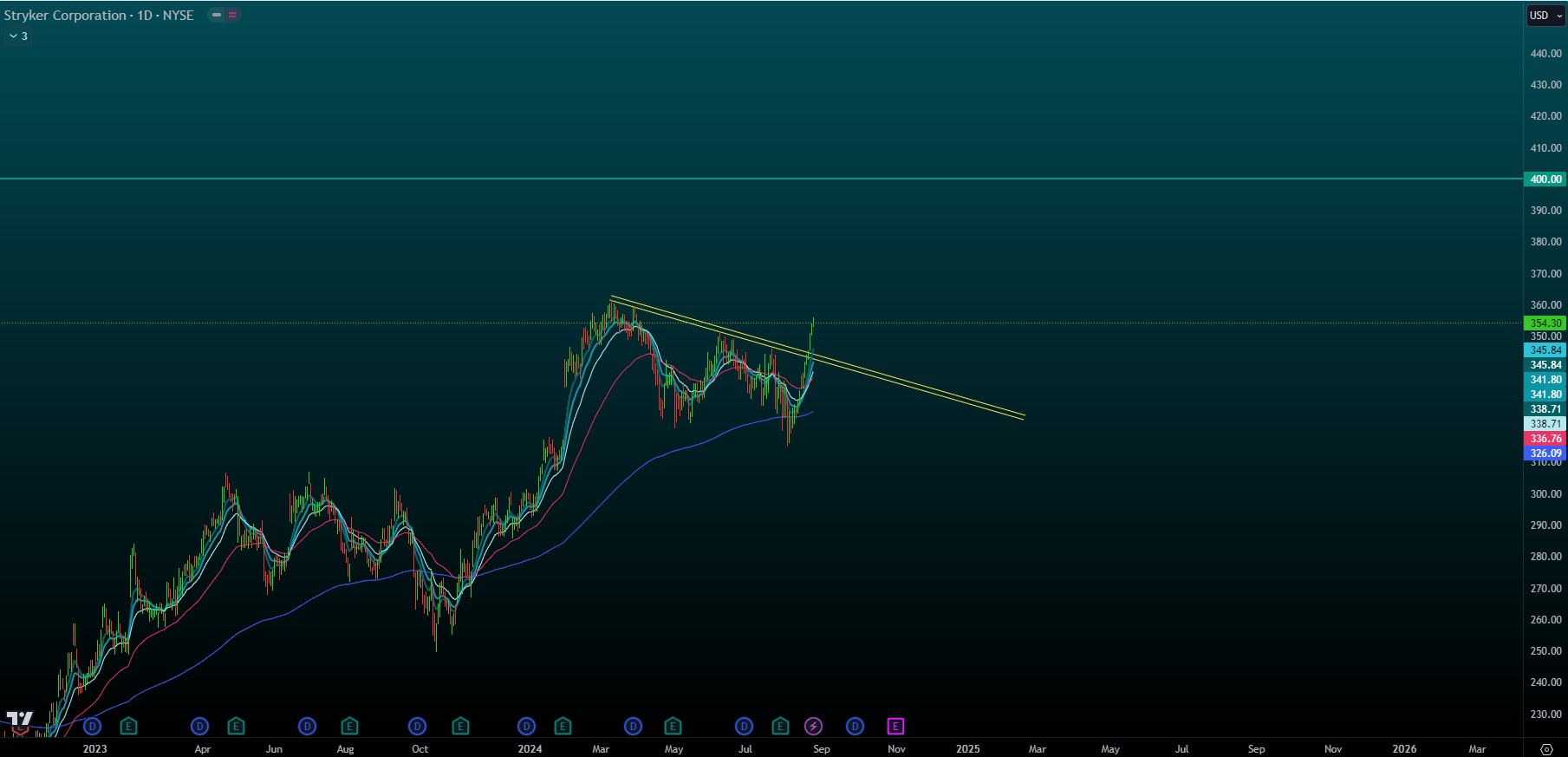Screen dimensions: 1568x757
Task: Show the dividend marker above the Oct label
Action: (418, 726)
